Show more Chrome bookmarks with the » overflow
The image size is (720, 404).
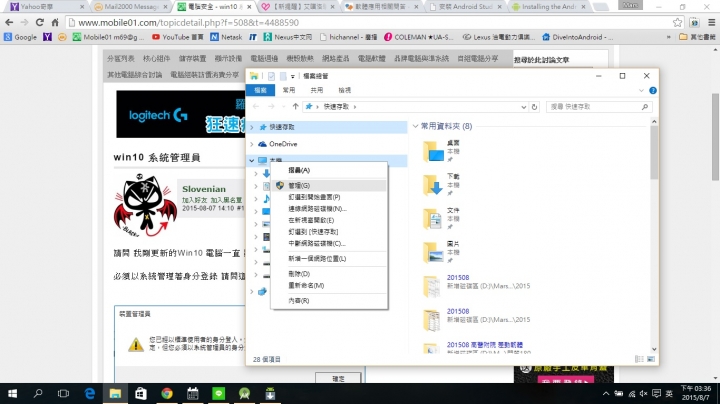pyautogui.click(x=669, y=37)
